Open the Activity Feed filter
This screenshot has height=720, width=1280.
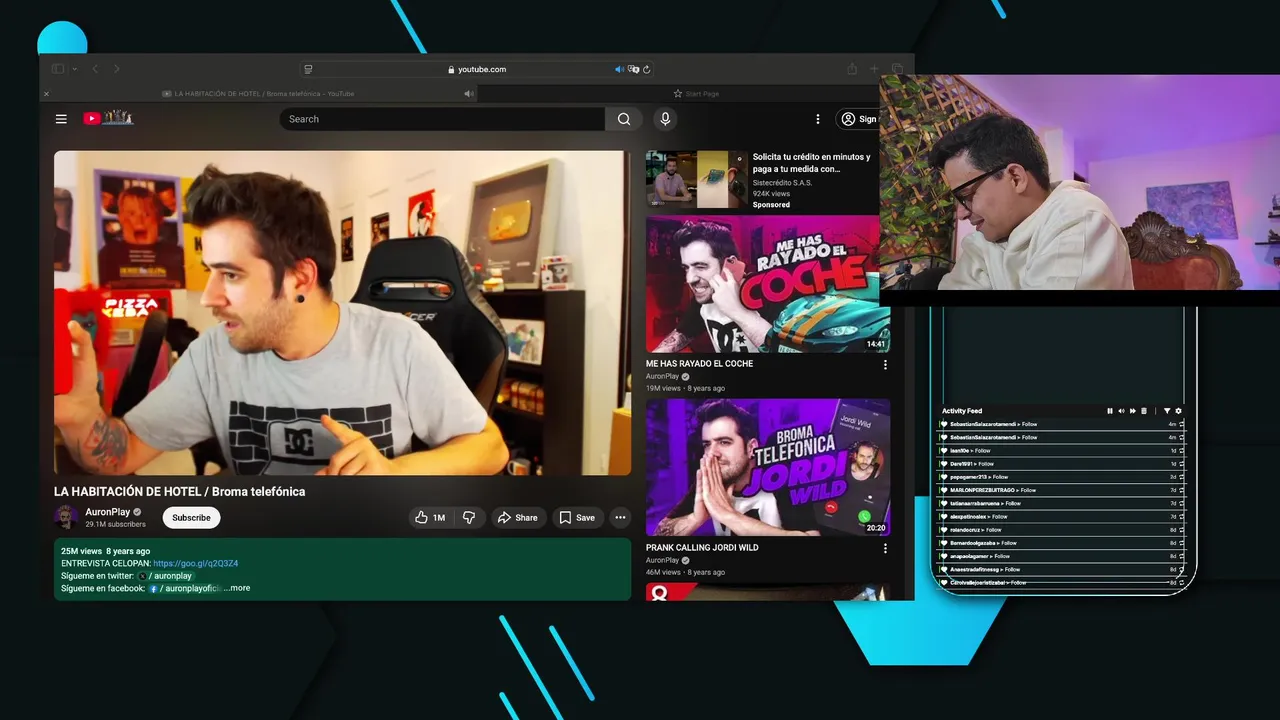tap(1166, 411)
